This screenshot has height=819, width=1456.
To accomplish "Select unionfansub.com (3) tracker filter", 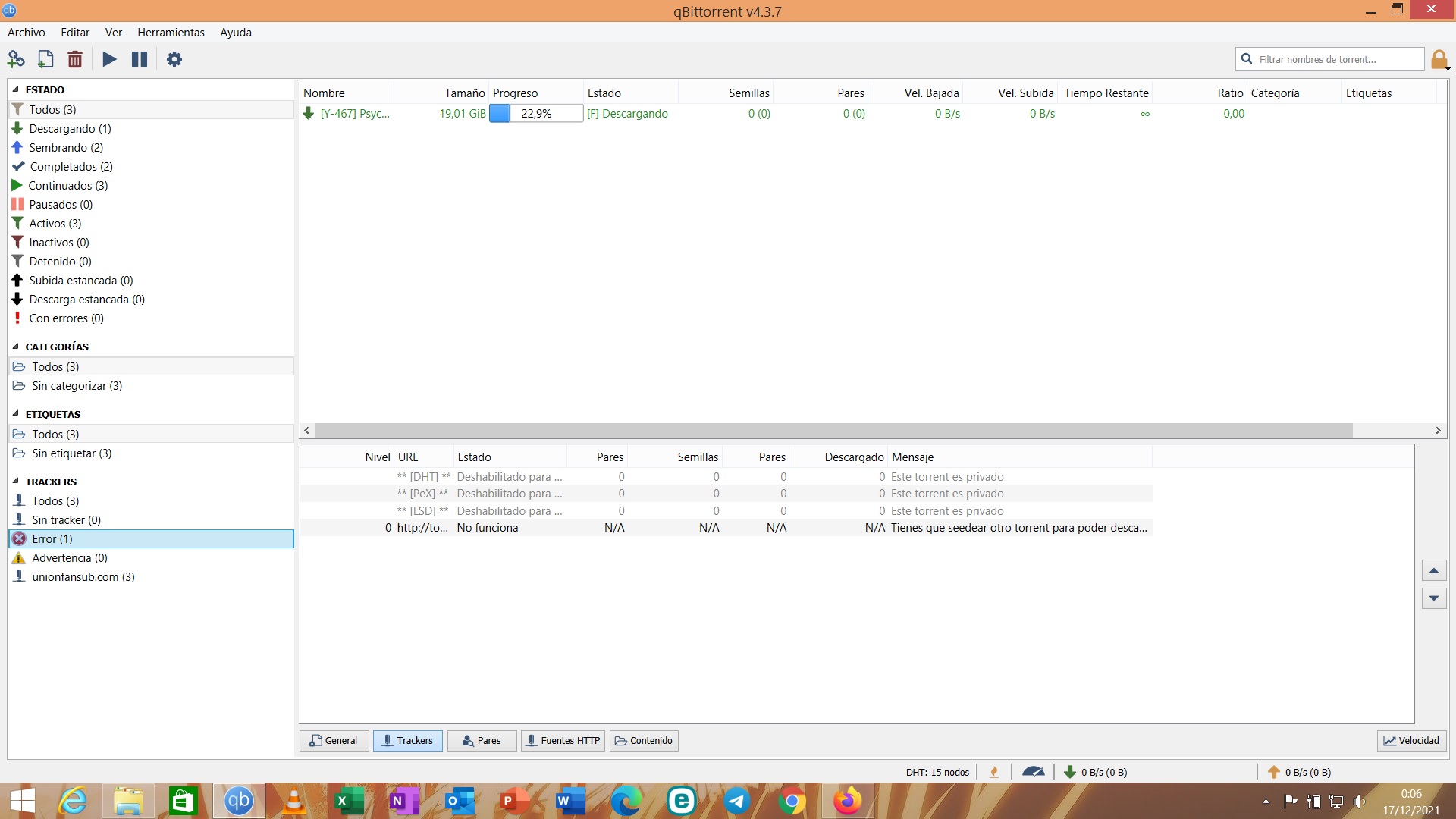I will tap(151, 577).
